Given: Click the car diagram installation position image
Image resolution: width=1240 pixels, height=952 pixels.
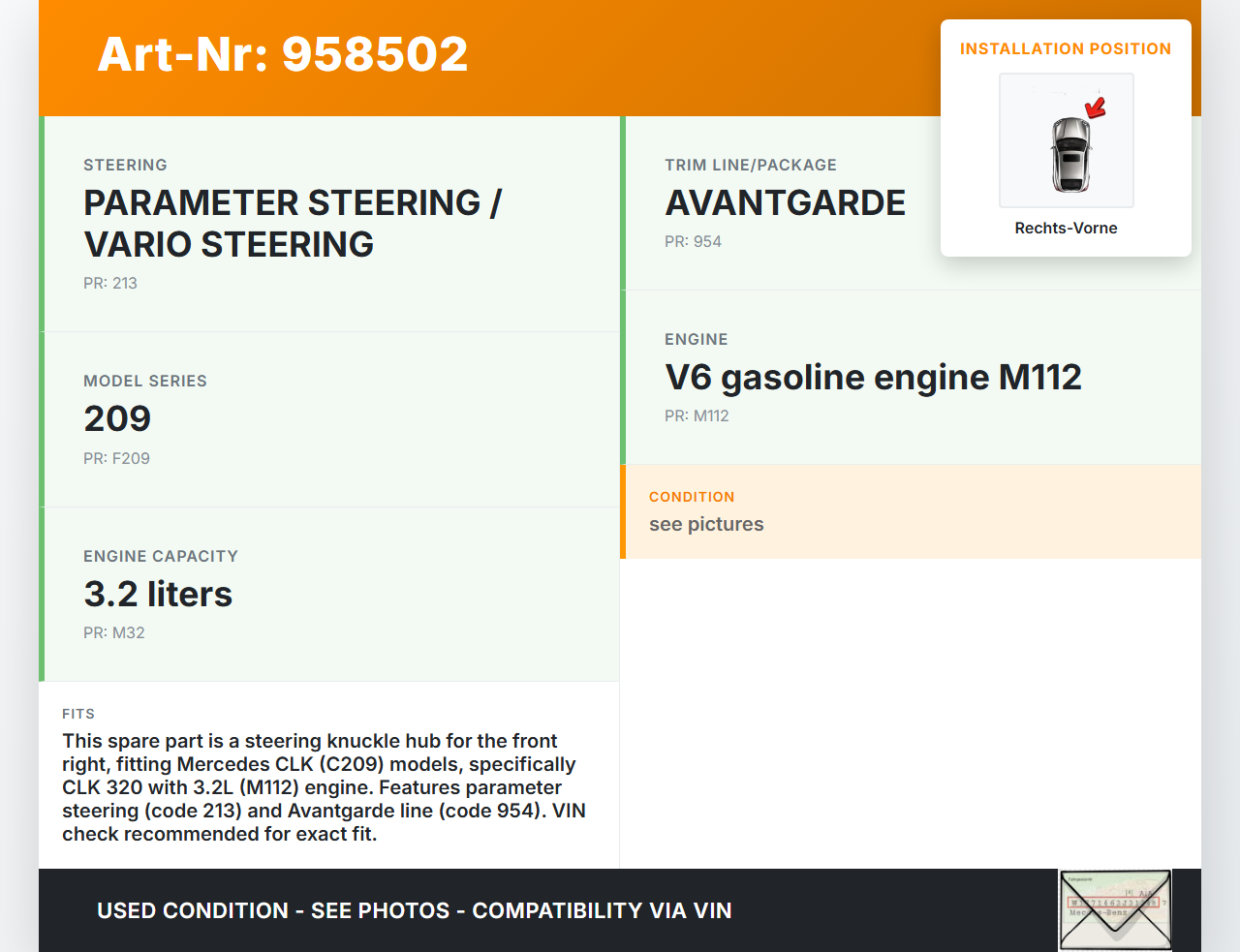Looking at the screenshot, I should pos(1067,140).
